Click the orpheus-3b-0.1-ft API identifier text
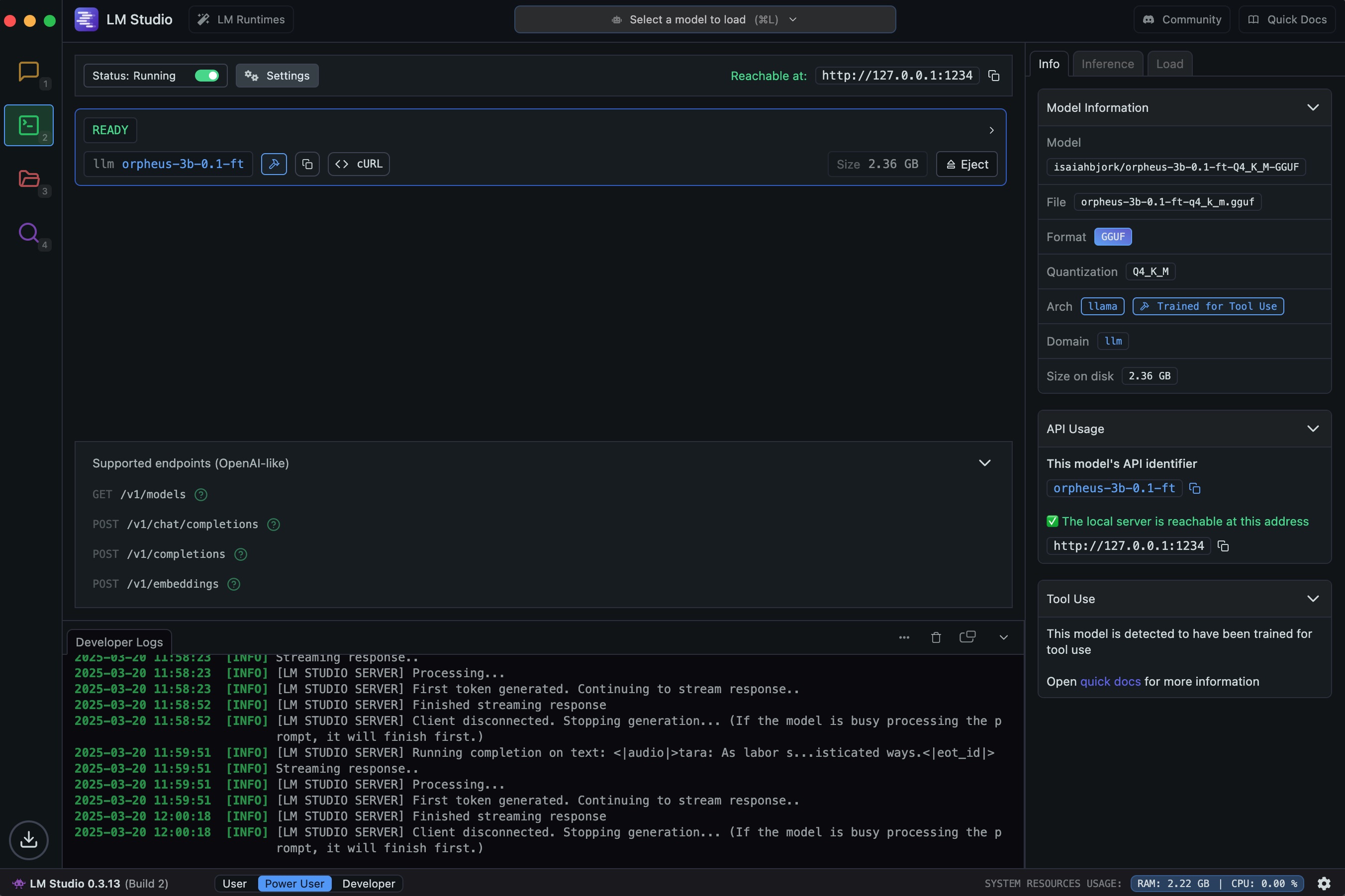This screenshot has width=1345, height=896. coord(1114,488)
